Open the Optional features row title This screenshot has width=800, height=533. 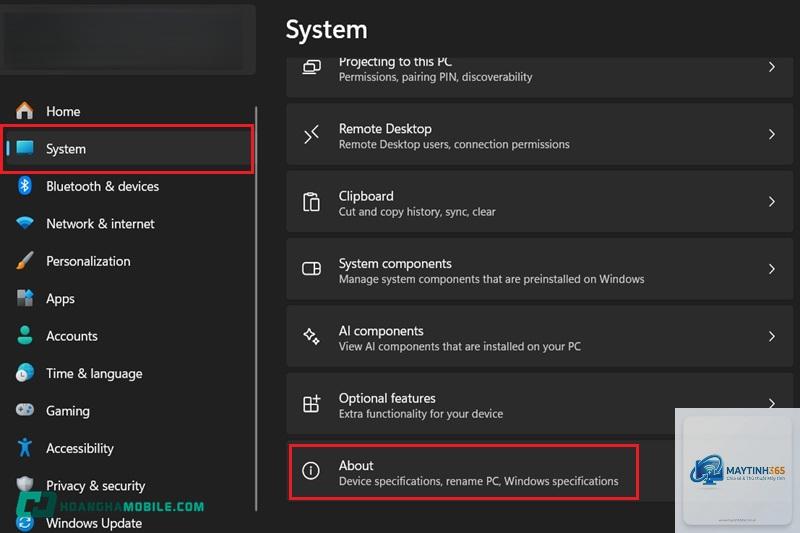[x=387, y=398]
